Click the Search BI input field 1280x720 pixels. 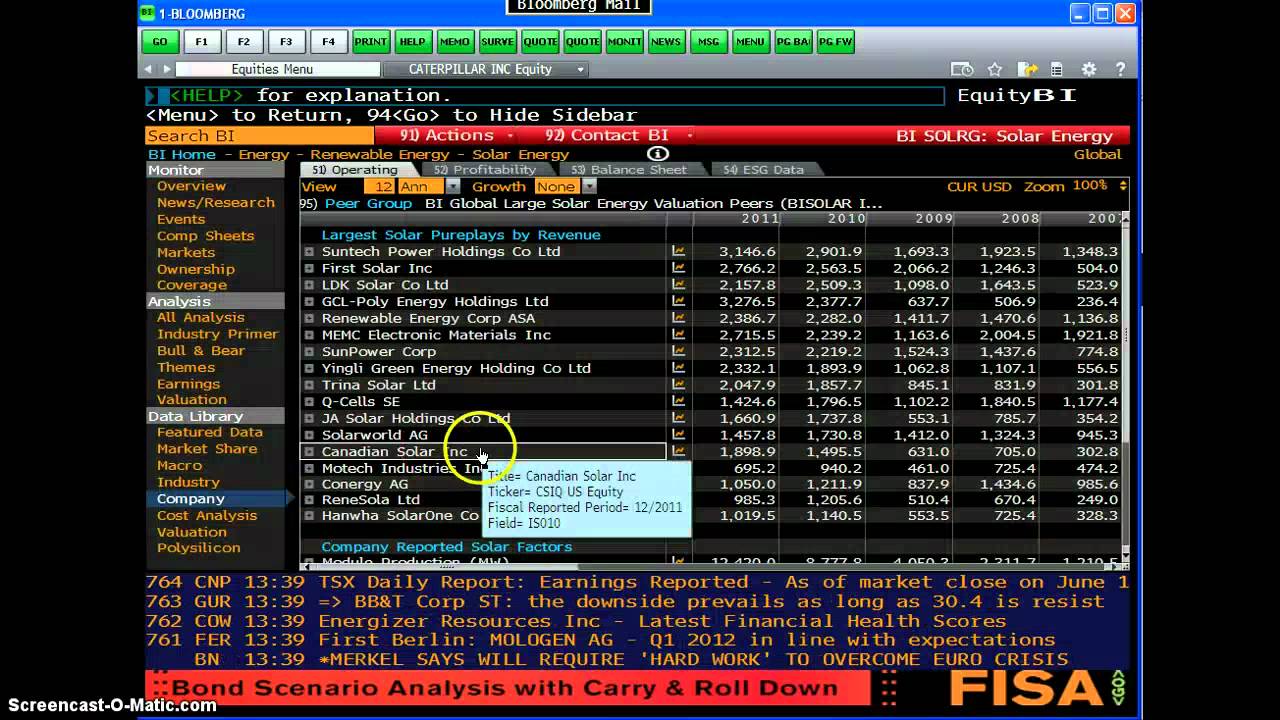[x=260, y=136]
